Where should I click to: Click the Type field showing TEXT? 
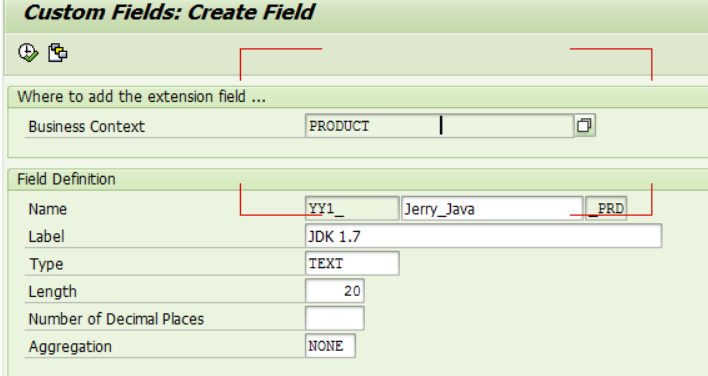352,264
